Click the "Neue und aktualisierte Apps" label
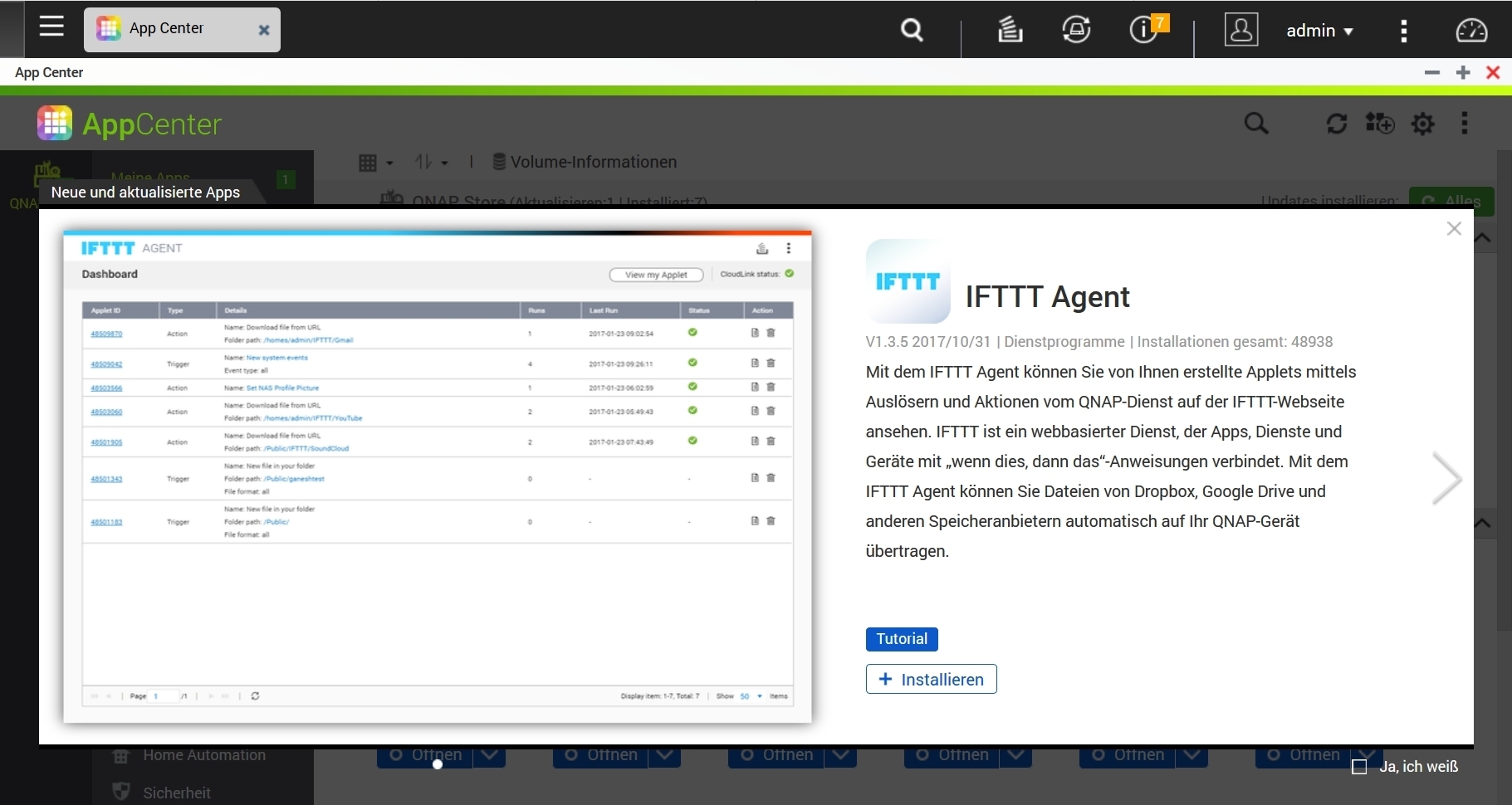Screen dimensions: 1512x805 [x=145, y=192]
